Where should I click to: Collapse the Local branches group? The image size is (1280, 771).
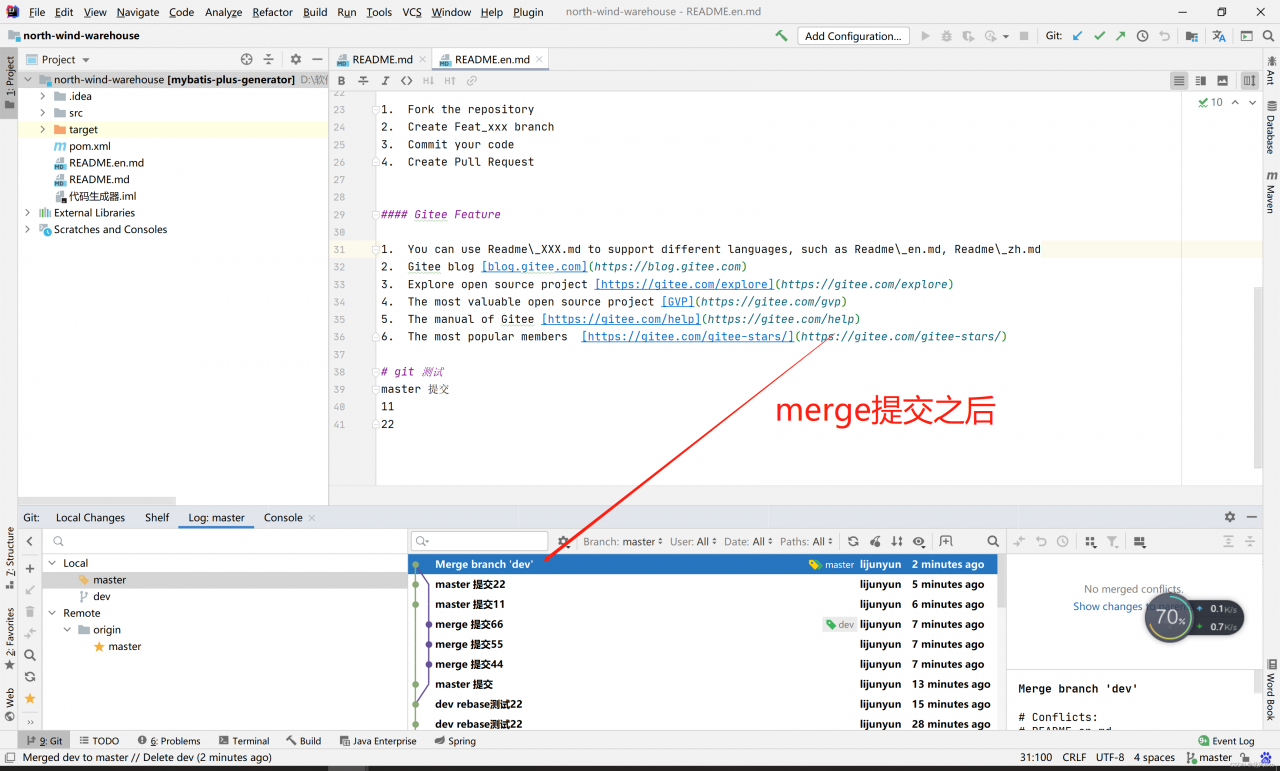coord(51,563)
